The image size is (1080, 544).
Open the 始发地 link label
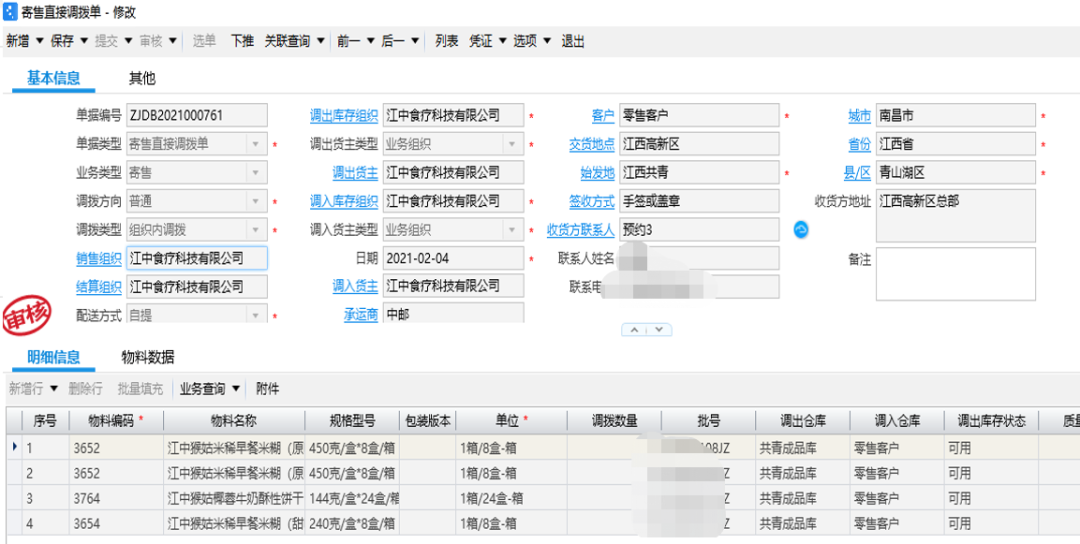pyautogui.click(x=597, y=173)
